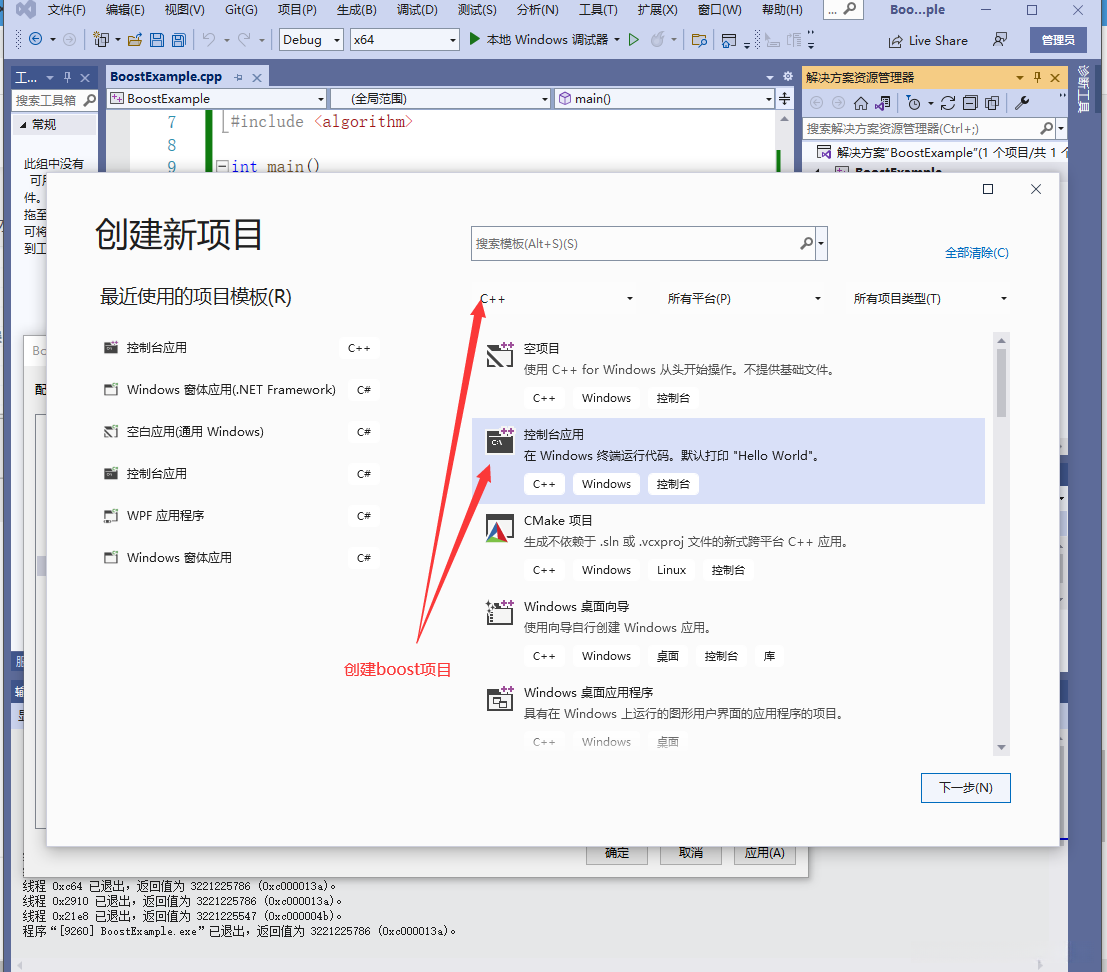Click the save file icon
Screen dimensions: 1107x972
(x=157, y=40)
